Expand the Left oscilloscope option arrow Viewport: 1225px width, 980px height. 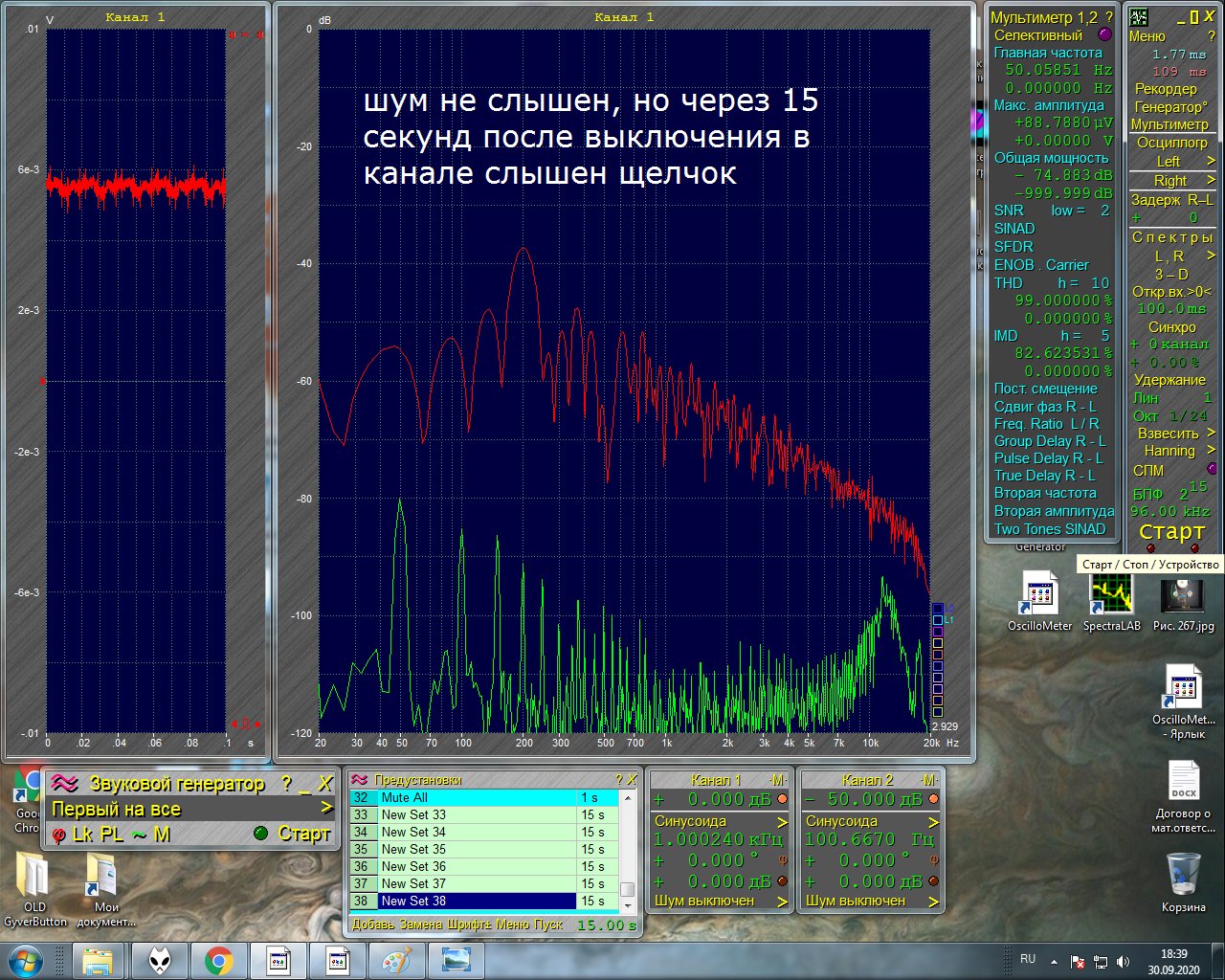[1211, 161]
